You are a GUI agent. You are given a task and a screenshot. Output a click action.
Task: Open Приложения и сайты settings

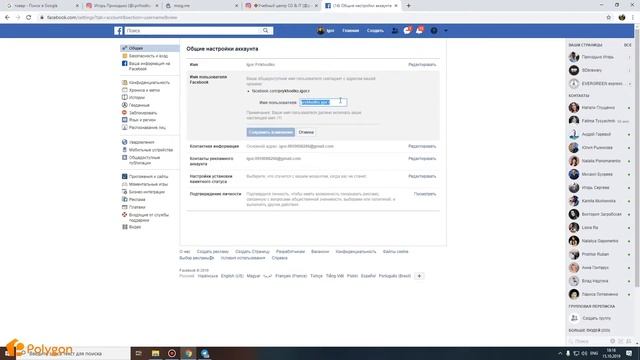click(x=150, y=176)
